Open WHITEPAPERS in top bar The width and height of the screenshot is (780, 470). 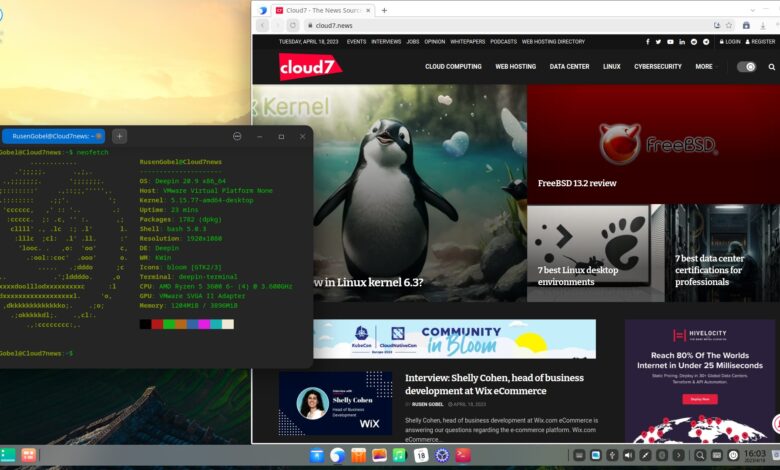467,42
